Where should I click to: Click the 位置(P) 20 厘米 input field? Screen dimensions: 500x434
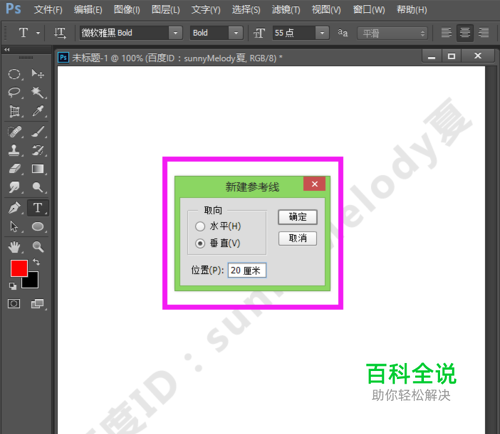(247, 270)
